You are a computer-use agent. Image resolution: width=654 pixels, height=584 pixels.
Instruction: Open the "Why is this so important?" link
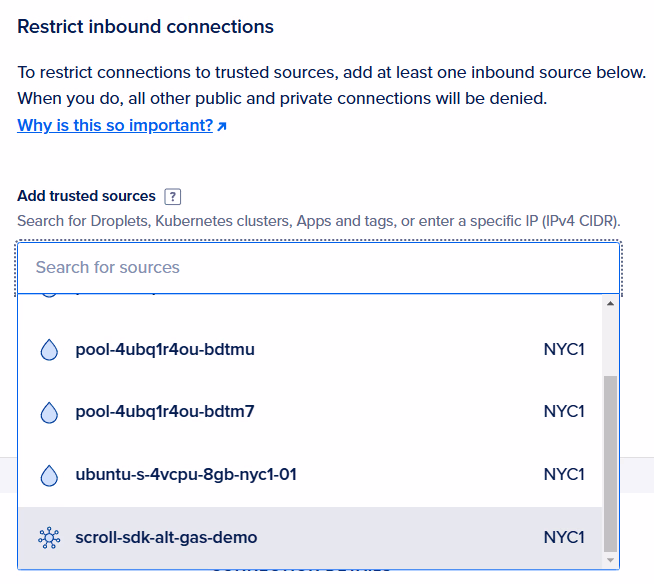[115, 126]
